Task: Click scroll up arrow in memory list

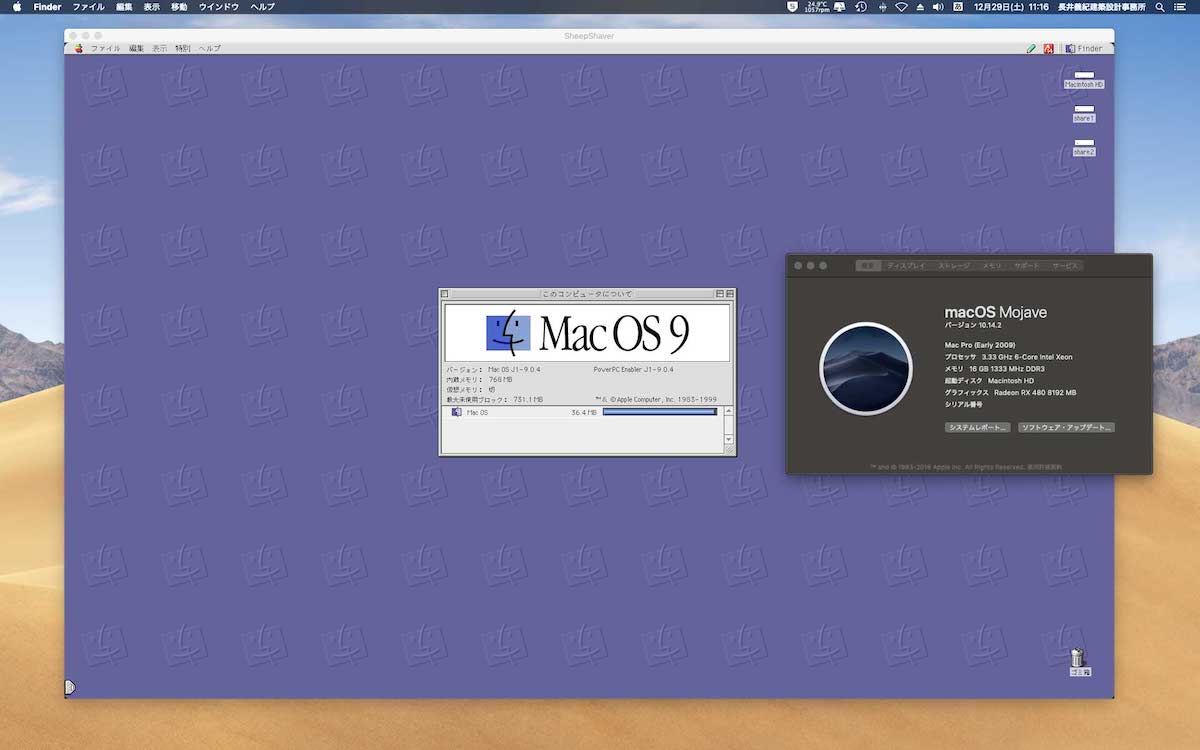Action: coord(728,411)
